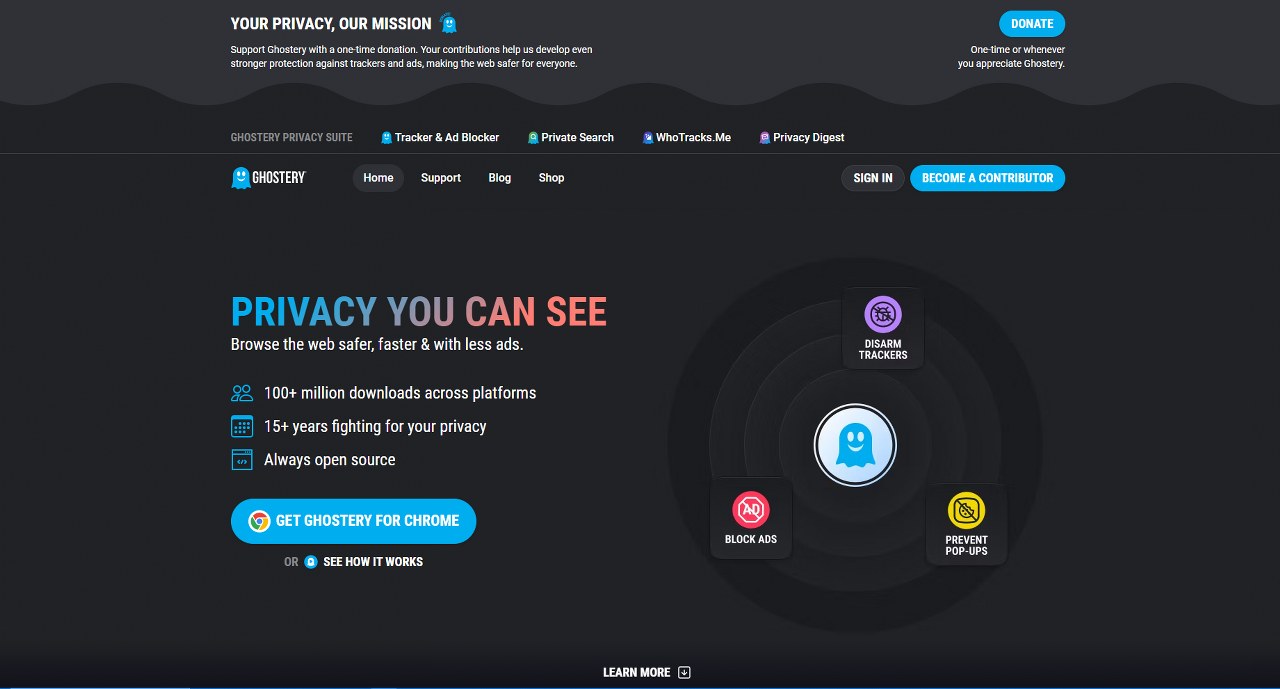This screenshot has width=1280, height=689.
Task: Click "Your Privacy, Our Mission" heading
Action: click(331, 23)
